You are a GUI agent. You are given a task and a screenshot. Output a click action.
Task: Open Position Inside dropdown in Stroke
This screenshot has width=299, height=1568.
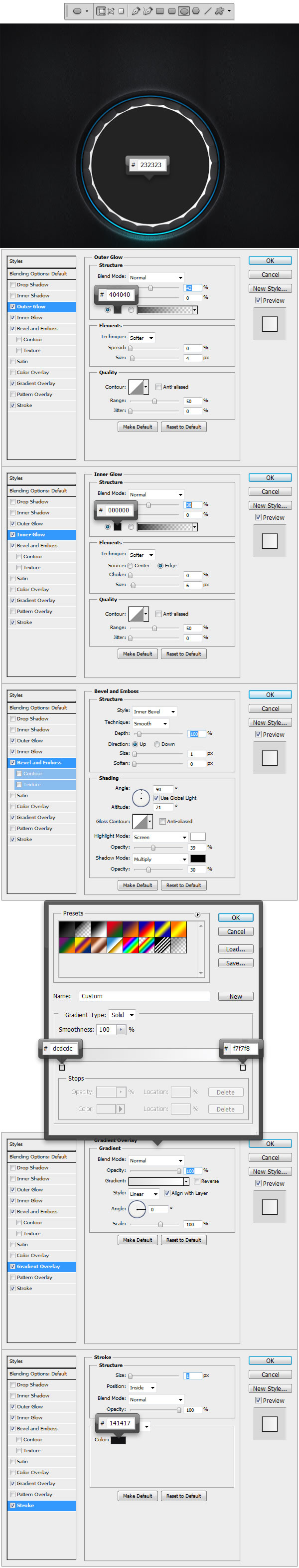pos(142,1387)
